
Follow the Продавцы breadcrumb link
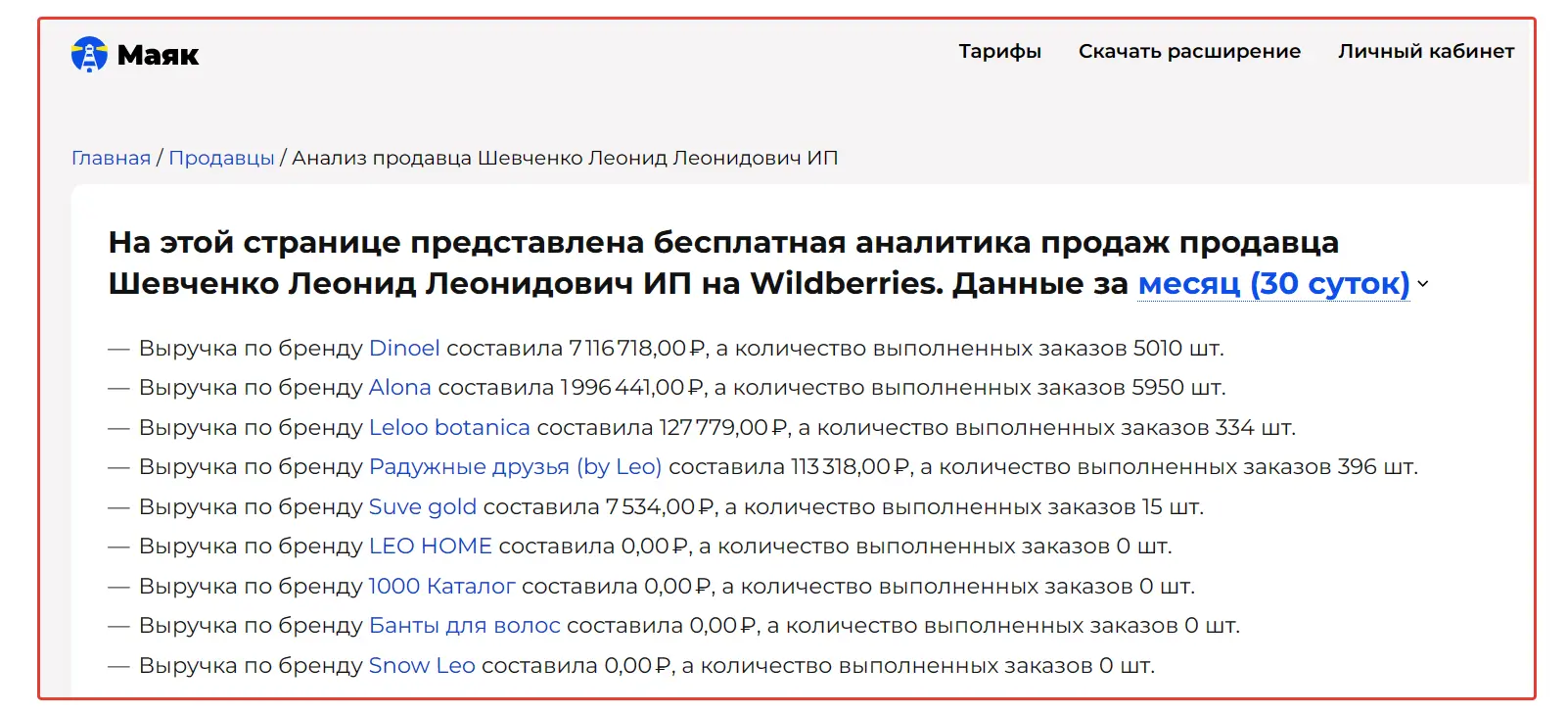pyautogui.click(x=221, y=158)
